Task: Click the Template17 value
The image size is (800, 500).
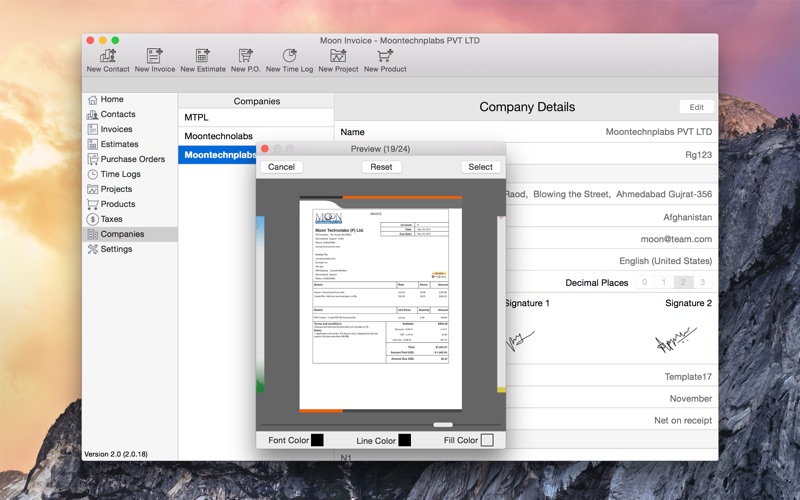Action: point(688,377)
